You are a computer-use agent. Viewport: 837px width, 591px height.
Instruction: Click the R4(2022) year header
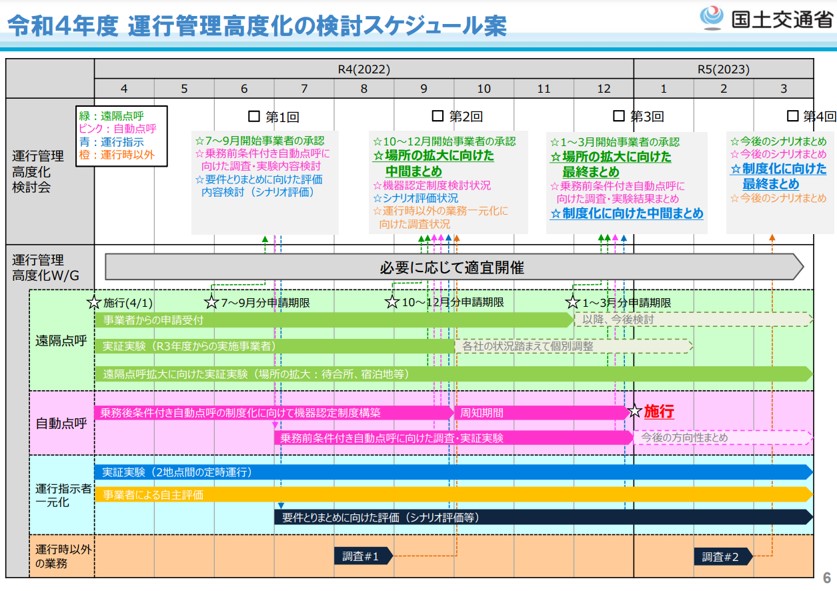click(x=364, y=69)
